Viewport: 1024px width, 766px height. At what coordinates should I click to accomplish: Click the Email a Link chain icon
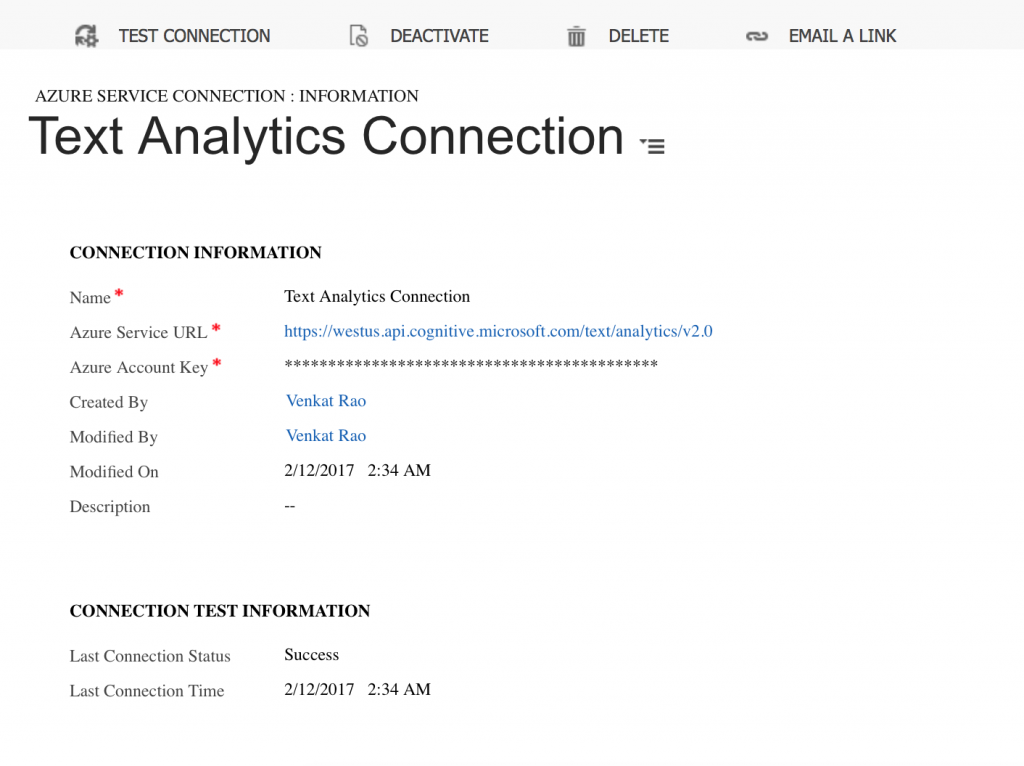757,36
